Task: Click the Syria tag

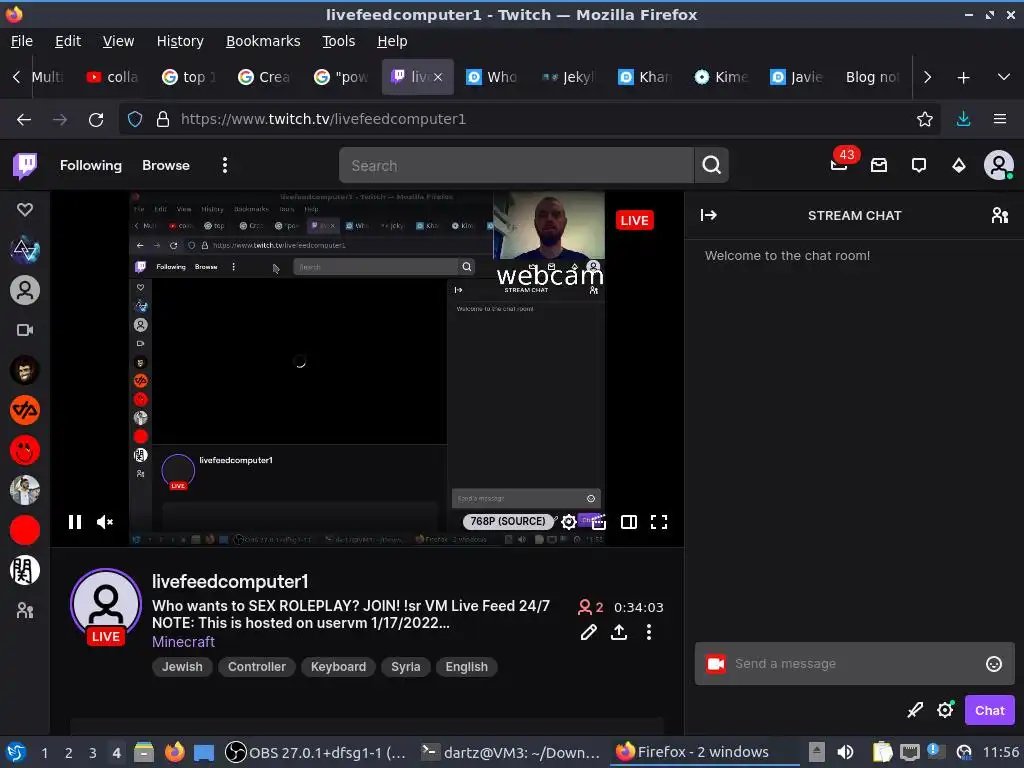Action: 406,667
